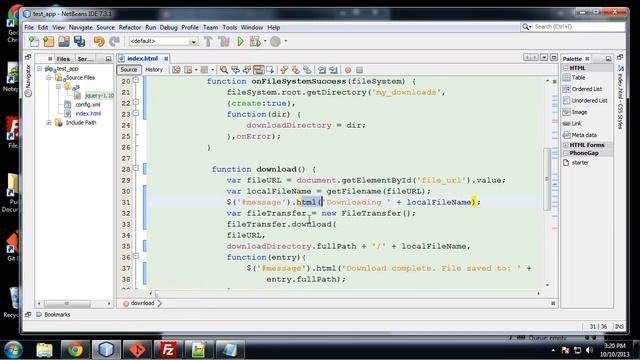640x360 pixels.
Task: Click the Previous Bookmark icon
Action: [x=284, y=70]
